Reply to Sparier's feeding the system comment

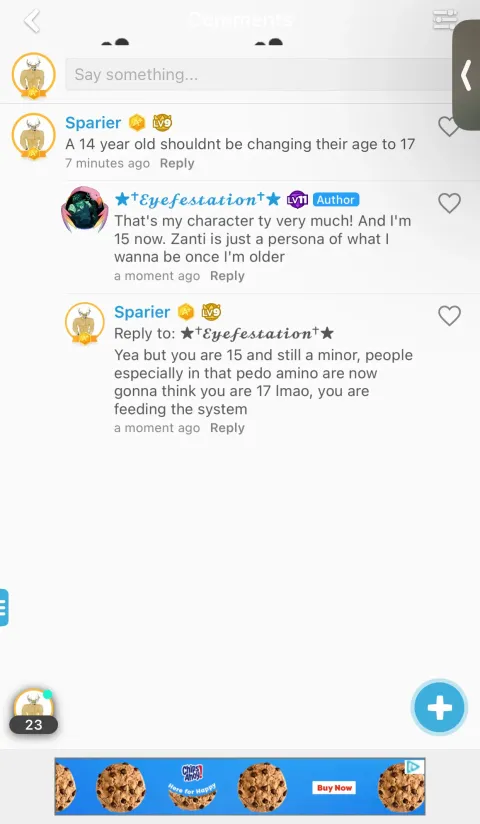click(x=227, y=428)
